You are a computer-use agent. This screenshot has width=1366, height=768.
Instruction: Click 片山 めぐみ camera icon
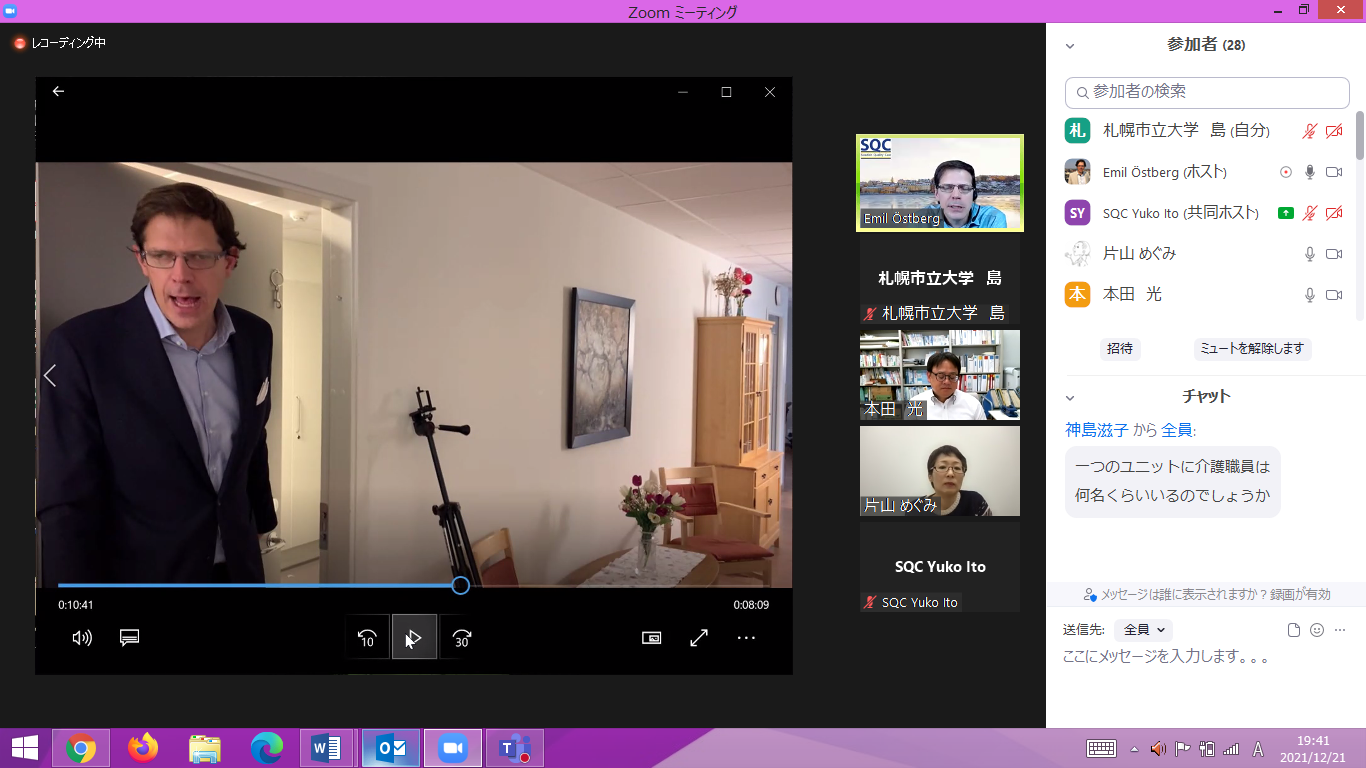coord(1334,254)
